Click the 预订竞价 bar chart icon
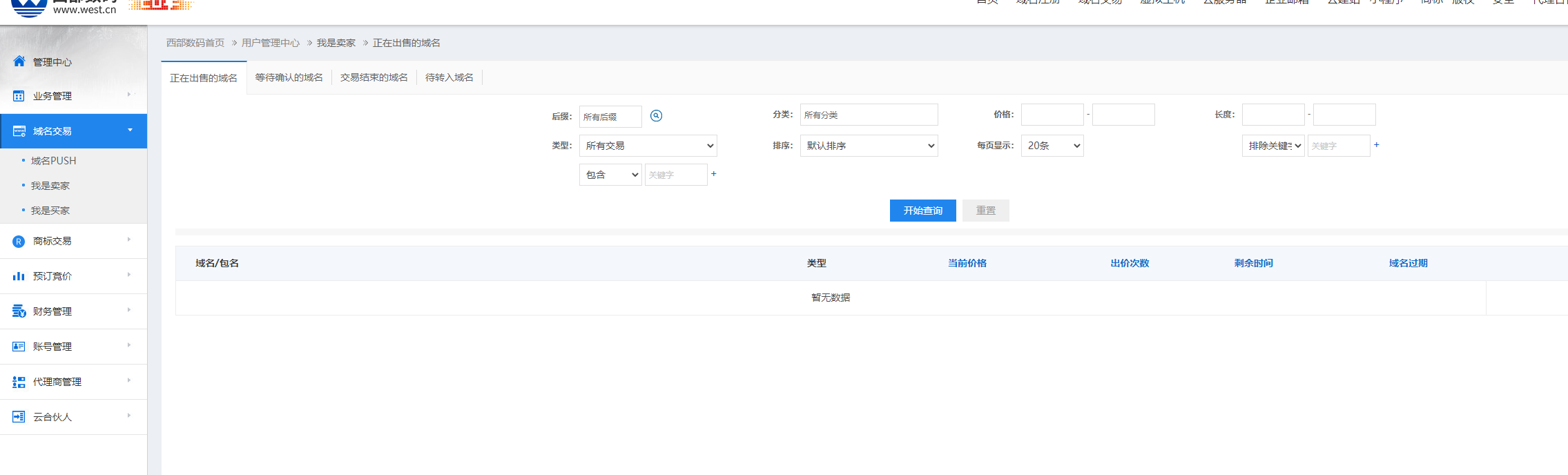Viewport: 1568px width, 475px height. [19, 276]
